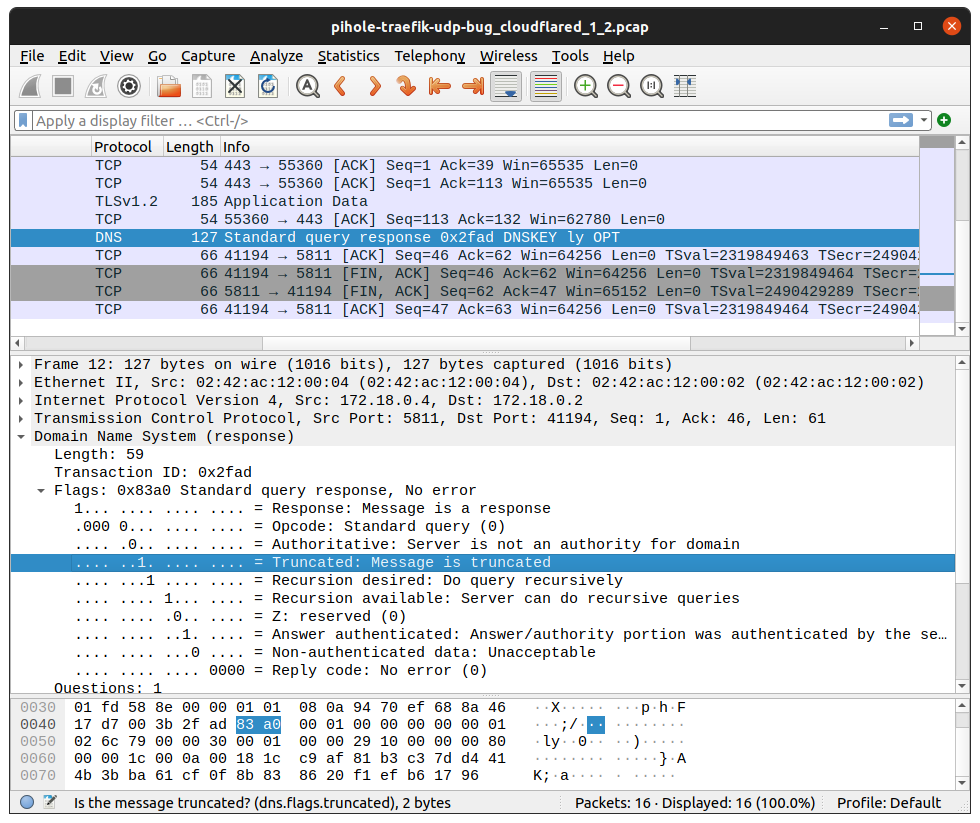Click the stop capture square icon
The width and height of the screenshot is (980, 823).
tap(63, 86)
